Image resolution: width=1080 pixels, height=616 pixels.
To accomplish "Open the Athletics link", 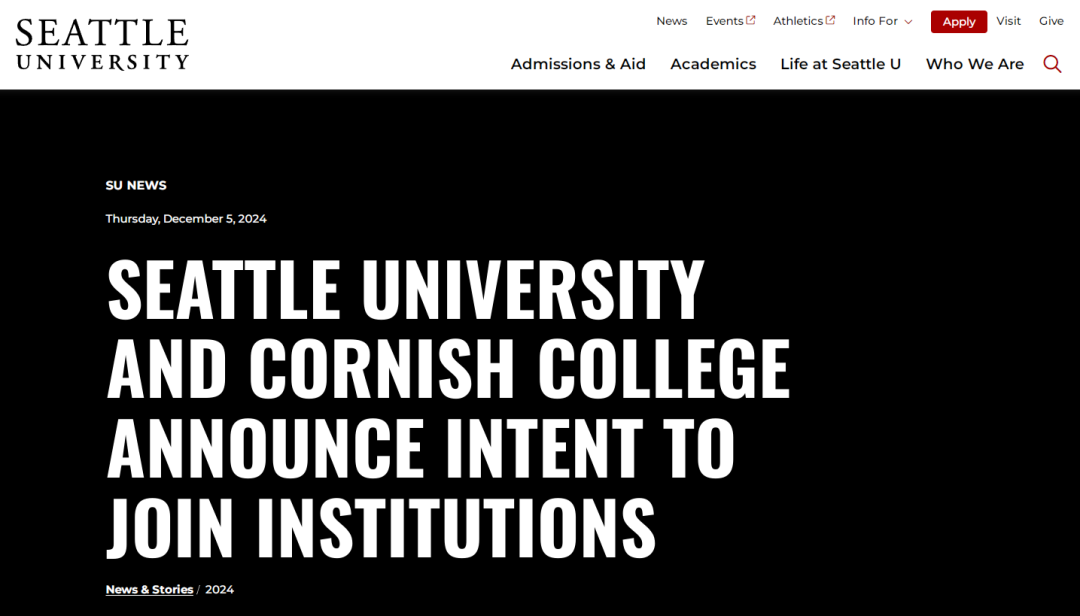I will [x=798, y=21].
